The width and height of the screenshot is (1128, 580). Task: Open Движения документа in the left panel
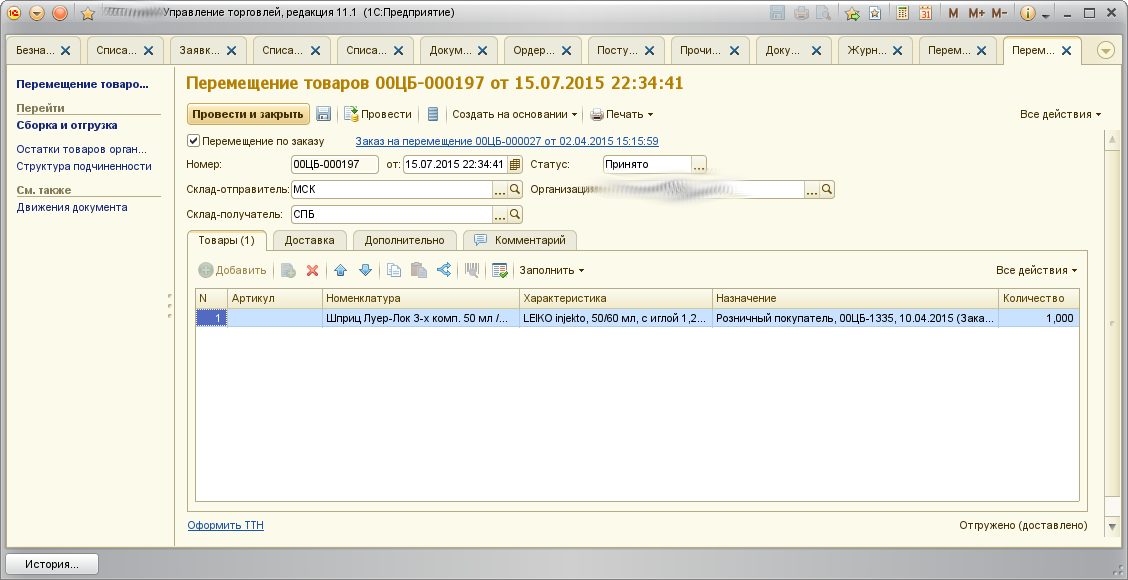(72, 207)
